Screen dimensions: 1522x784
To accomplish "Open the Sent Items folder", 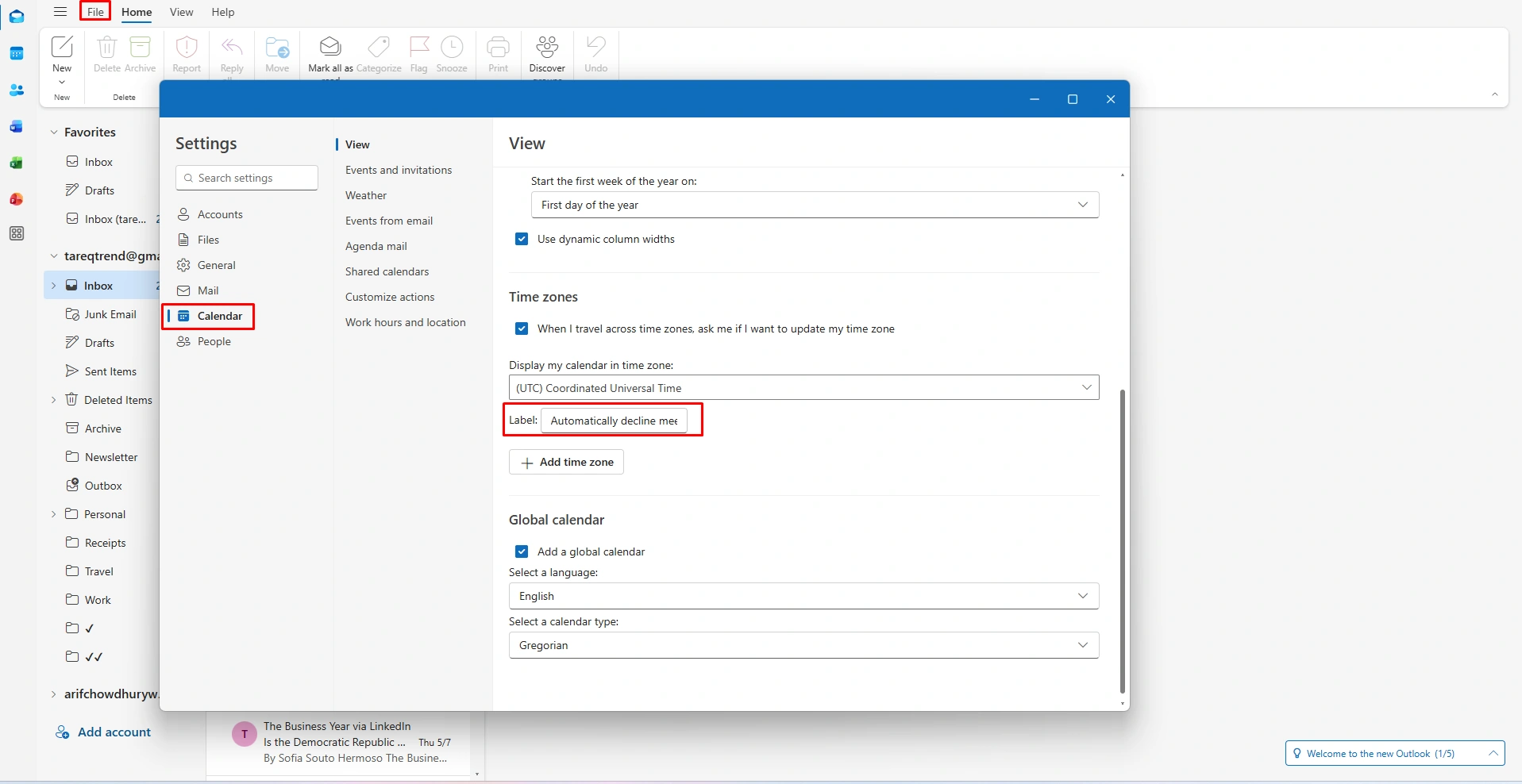I will pyautogui.click(x=101, y=371).
